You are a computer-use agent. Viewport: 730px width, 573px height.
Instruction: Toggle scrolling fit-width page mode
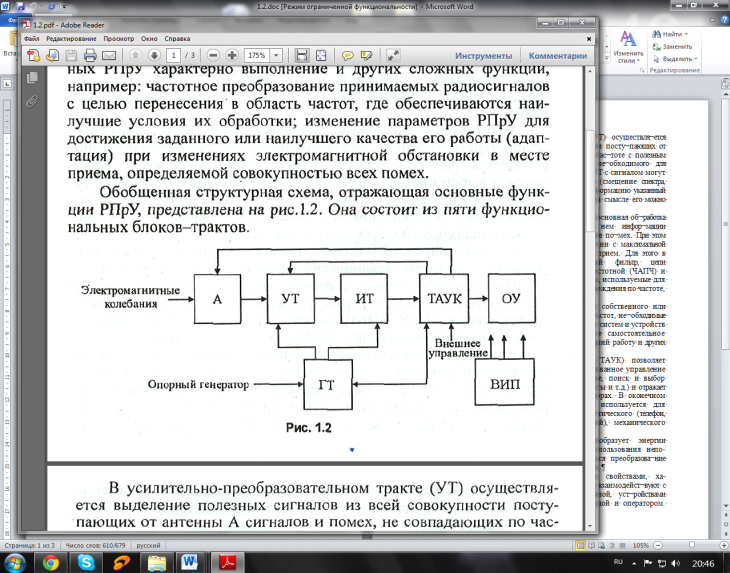[302, 55]
